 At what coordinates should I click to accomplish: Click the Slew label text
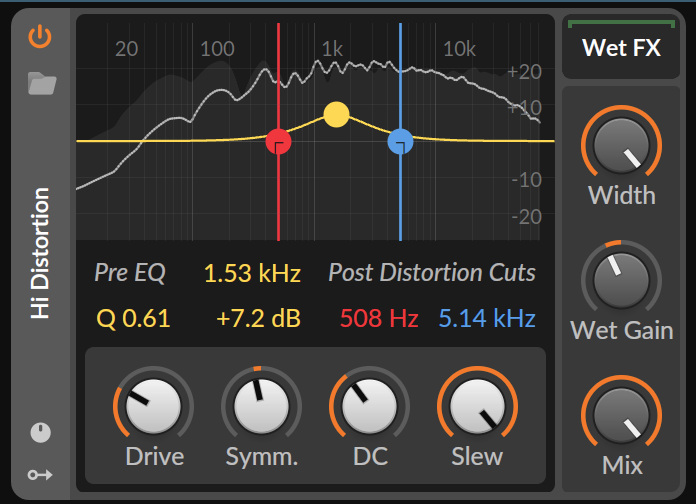[x=477, y=456]
